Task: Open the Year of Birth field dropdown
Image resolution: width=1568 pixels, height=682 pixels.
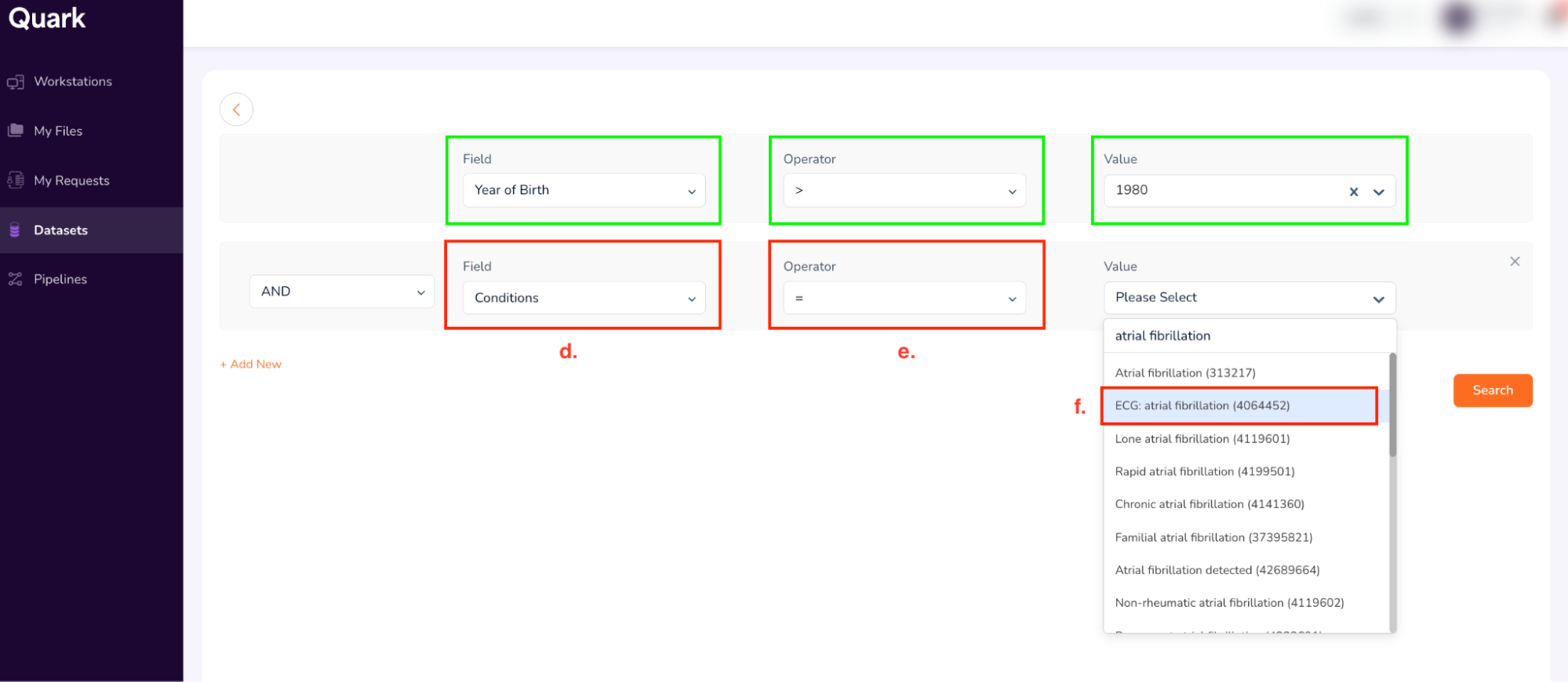Action: [584, 190]
